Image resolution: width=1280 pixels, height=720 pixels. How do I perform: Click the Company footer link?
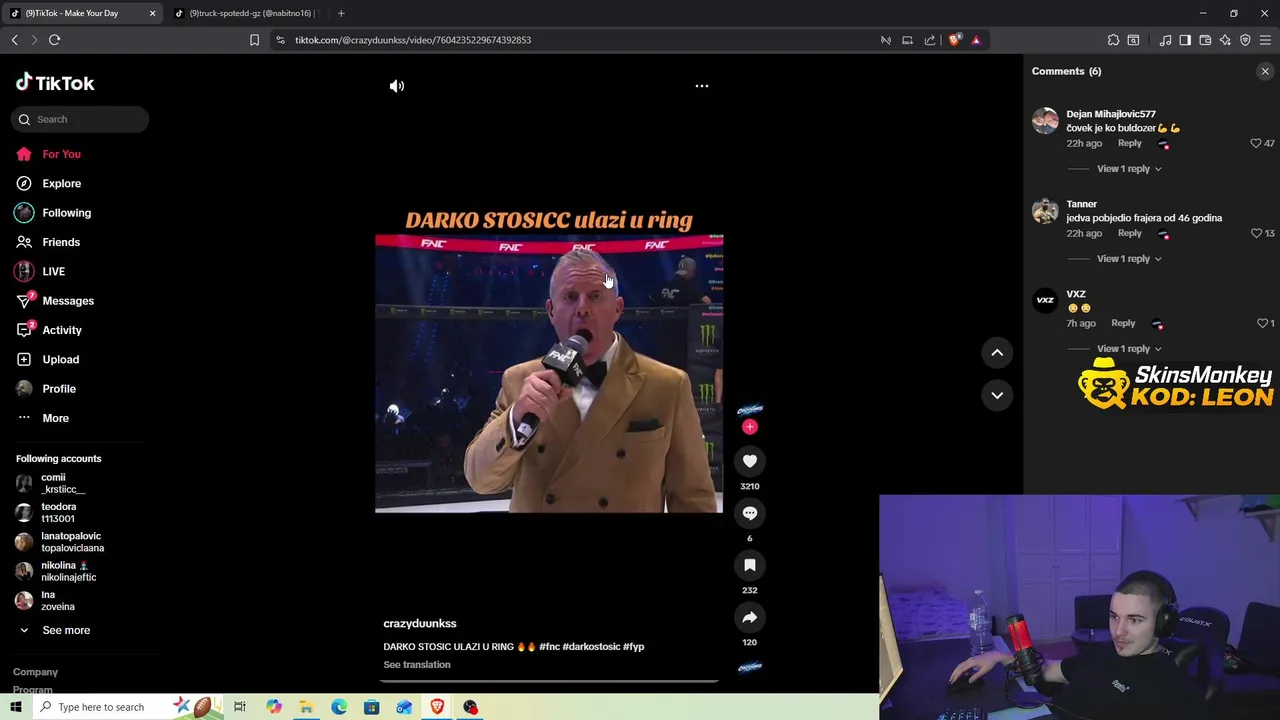click(x=35, y=672)
